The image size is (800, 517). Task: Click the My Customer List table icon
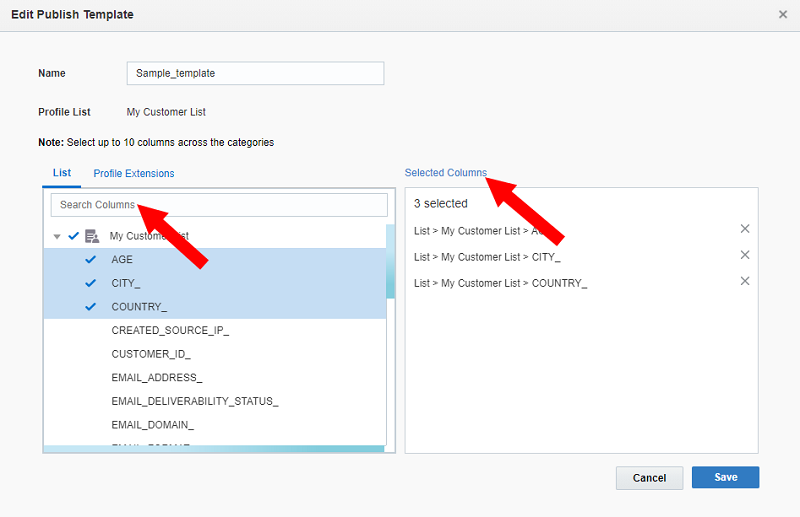92,236
